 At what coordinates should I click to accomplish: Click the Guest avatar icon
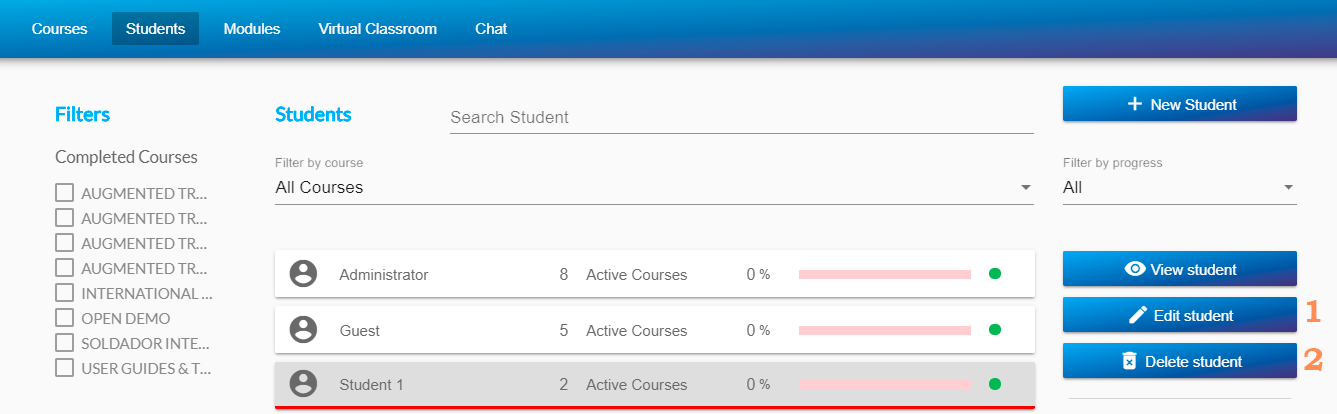pyautogui.click(x=303, y=330)
